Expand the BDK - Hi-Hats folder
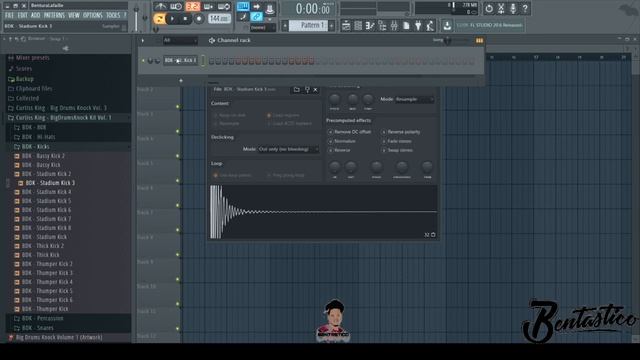 [x=38, y=137]
